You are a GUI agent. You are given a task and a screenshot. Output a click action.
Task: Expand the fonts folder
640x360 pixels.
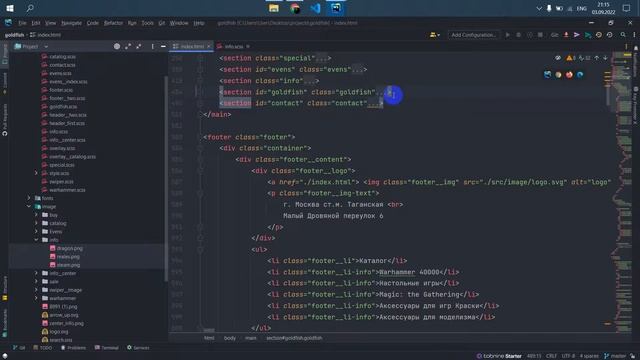29,198
